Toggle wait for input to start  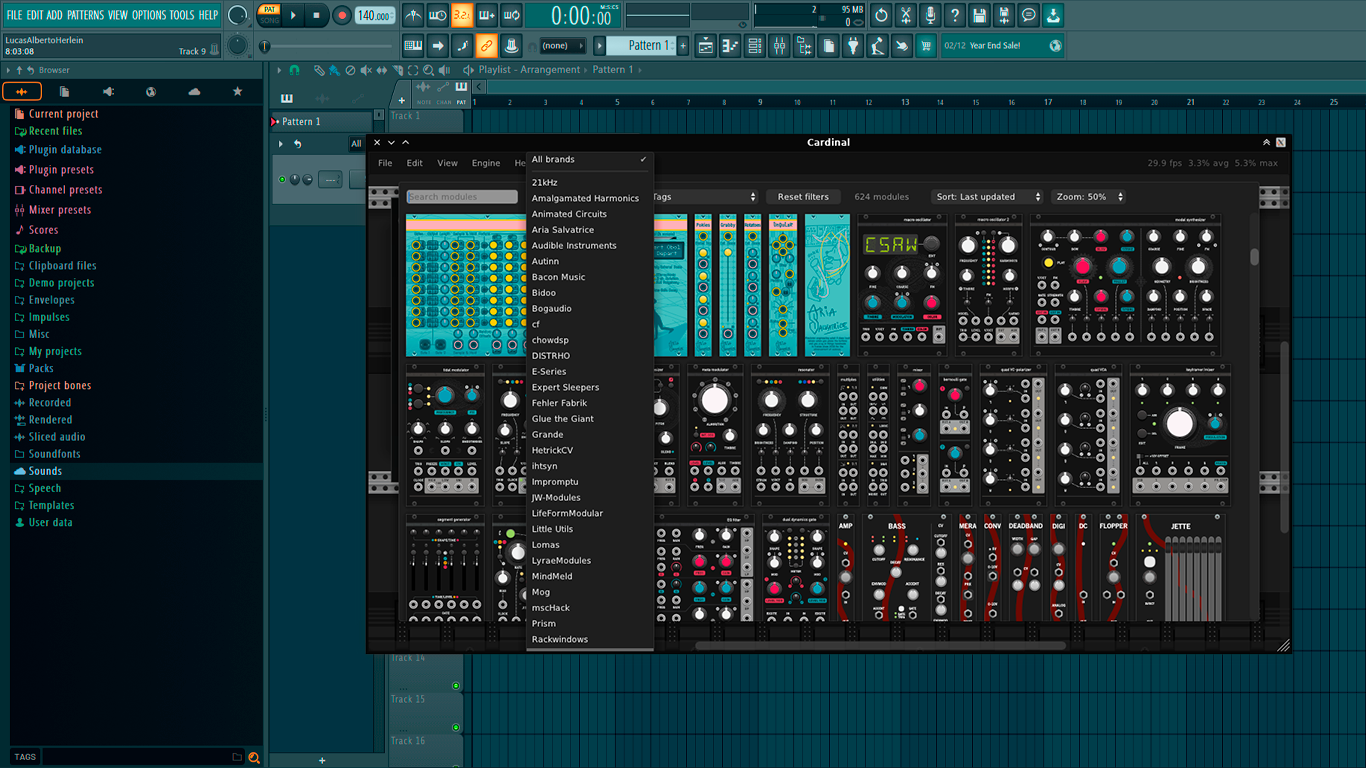click(437, 16)
